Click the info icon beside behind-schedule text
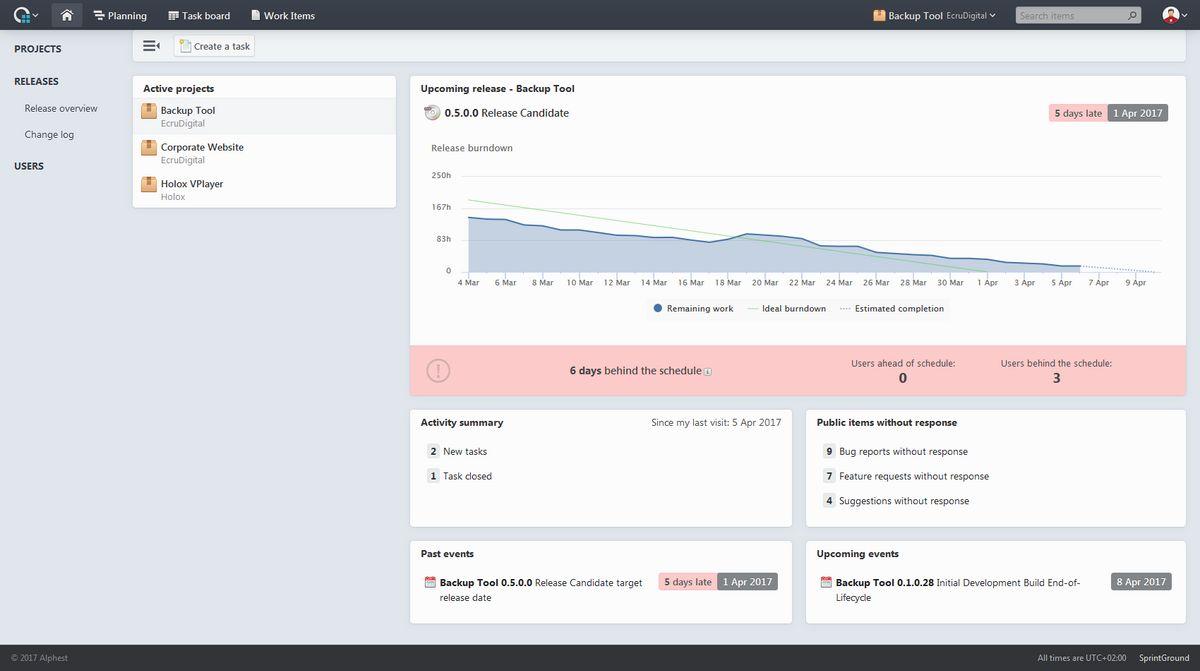Viewport: 1200px width, 671px height. click(x=708, y=372)
